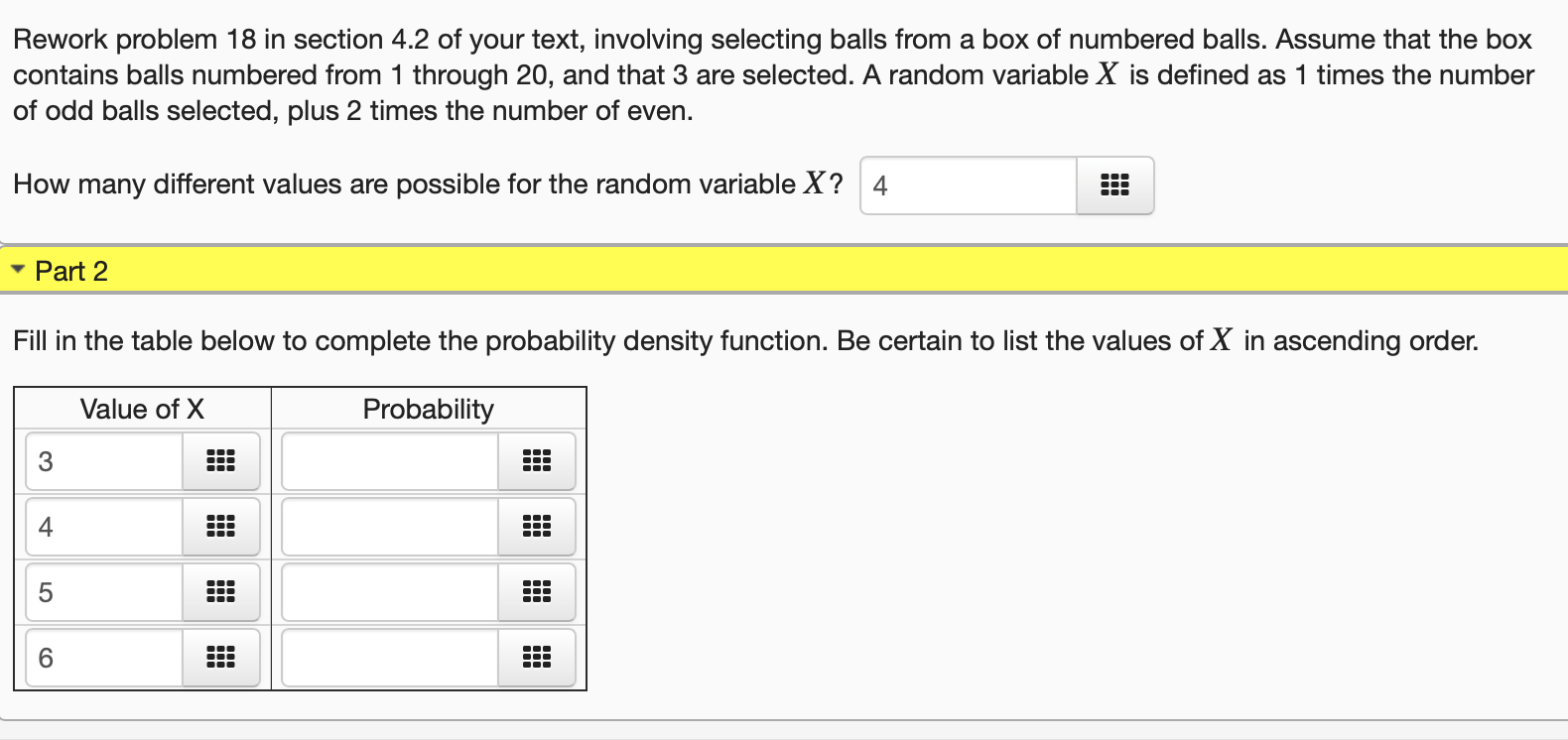Click the Probability column header
This screenshot has height=740, width=1568.
click(x=429, y=408)
